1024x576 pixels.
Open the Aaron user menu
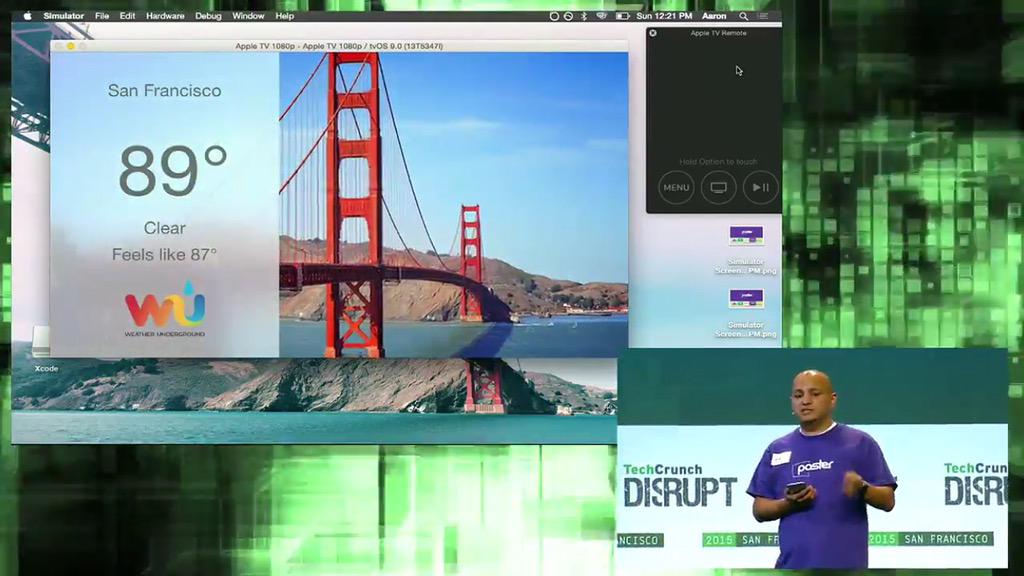point(714,16)
